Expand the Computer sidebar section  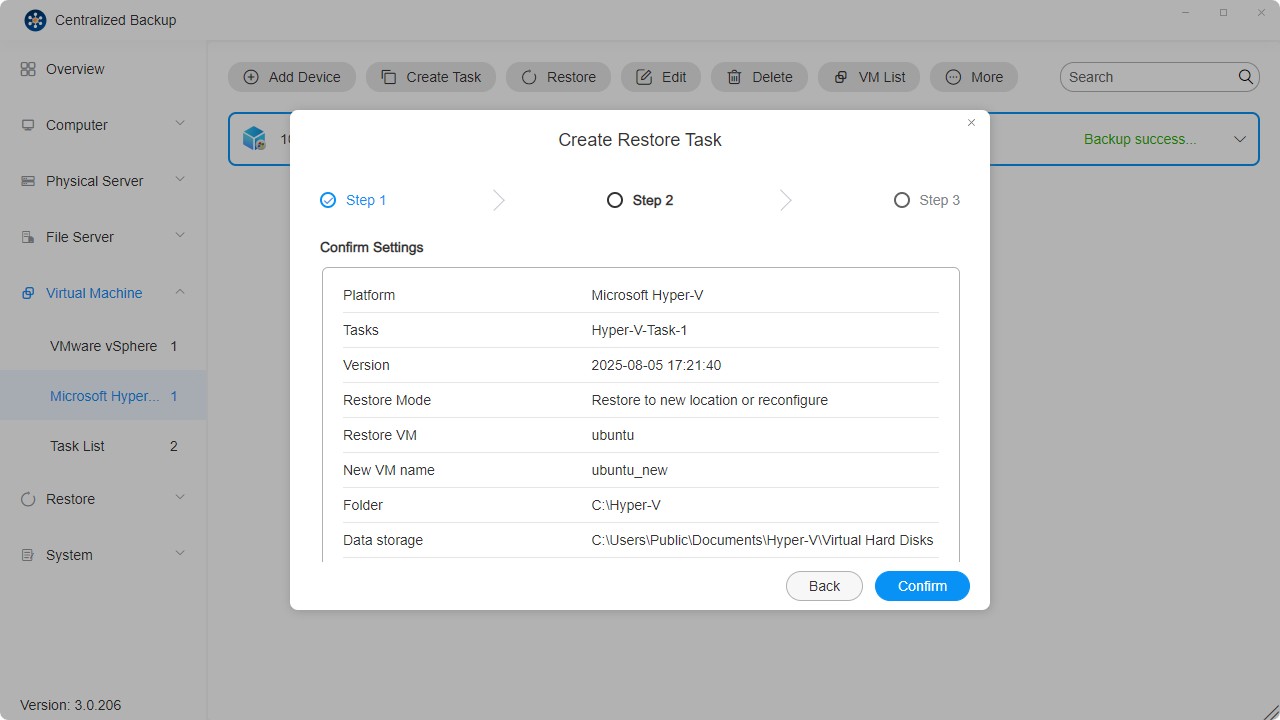(x=180, y=124)
